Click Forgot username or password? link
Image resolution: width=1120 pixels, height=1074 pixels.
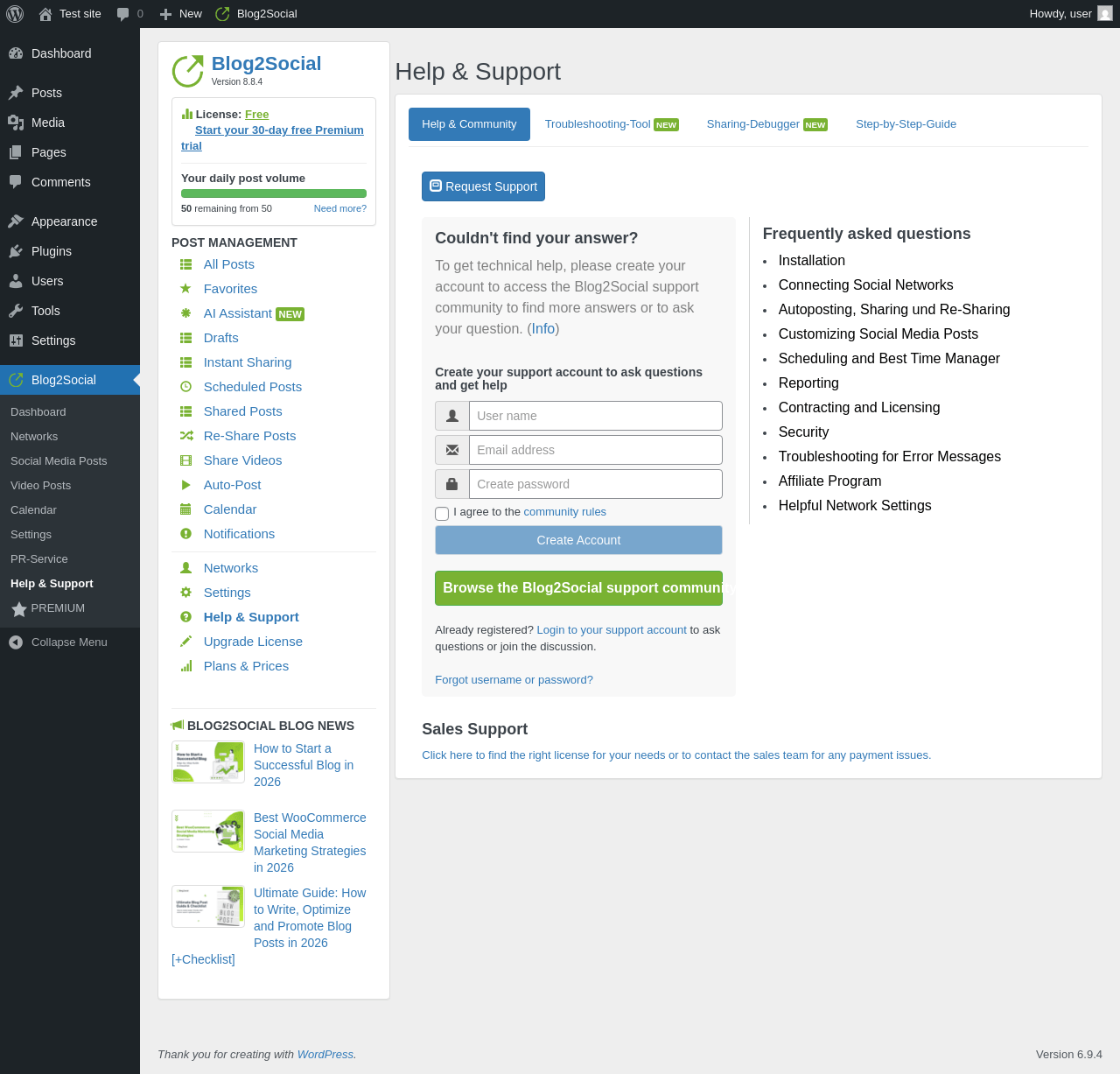pos(514,680)
